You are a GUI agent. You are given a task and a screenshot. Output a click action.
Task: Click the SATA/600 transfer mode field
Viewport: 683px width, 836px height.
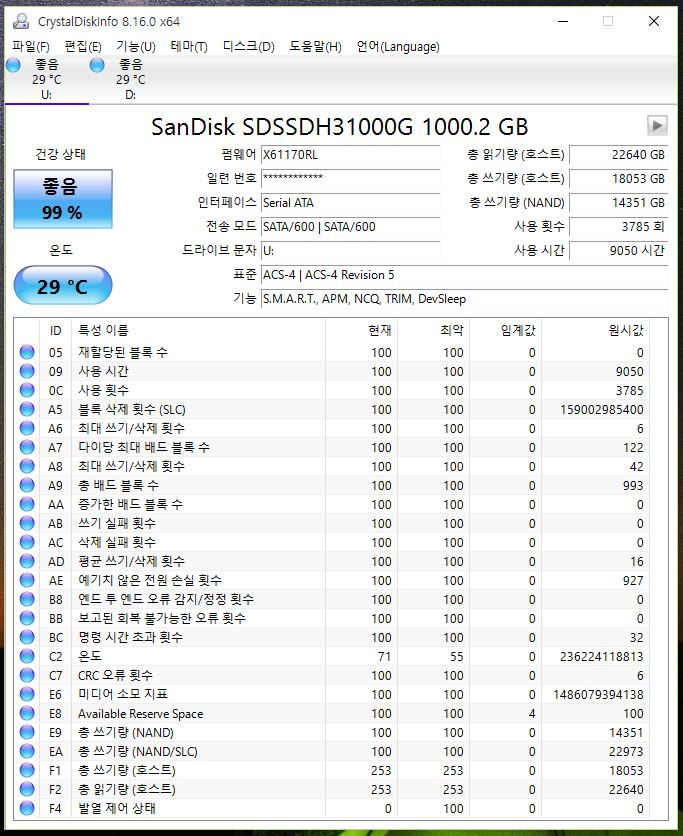coord(350,227)
